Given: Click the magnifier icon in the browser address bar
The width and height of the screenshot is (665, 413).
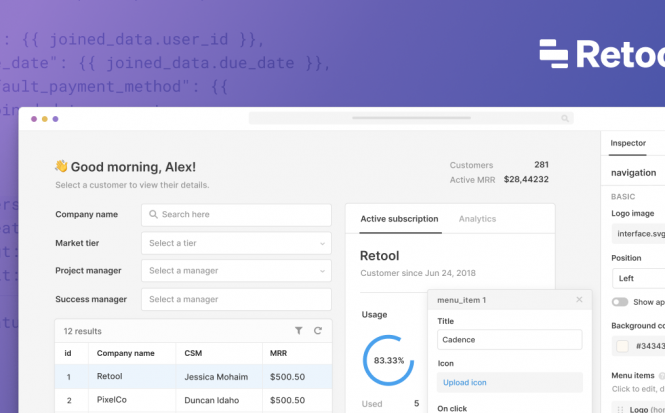Looking at the screenshot, I should click(565, 118).
